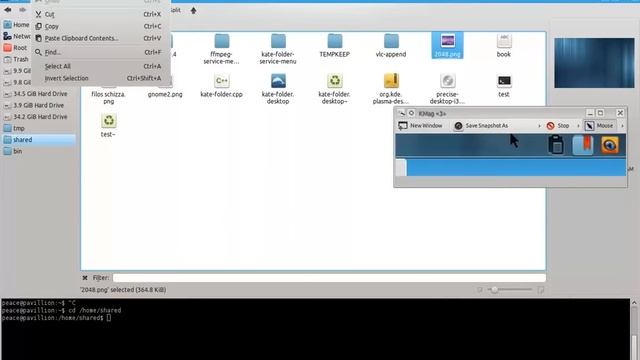This screenshot has height=360, width=640.
Task: Select kate-folder.desktop~ backup file
Action: 335,81
